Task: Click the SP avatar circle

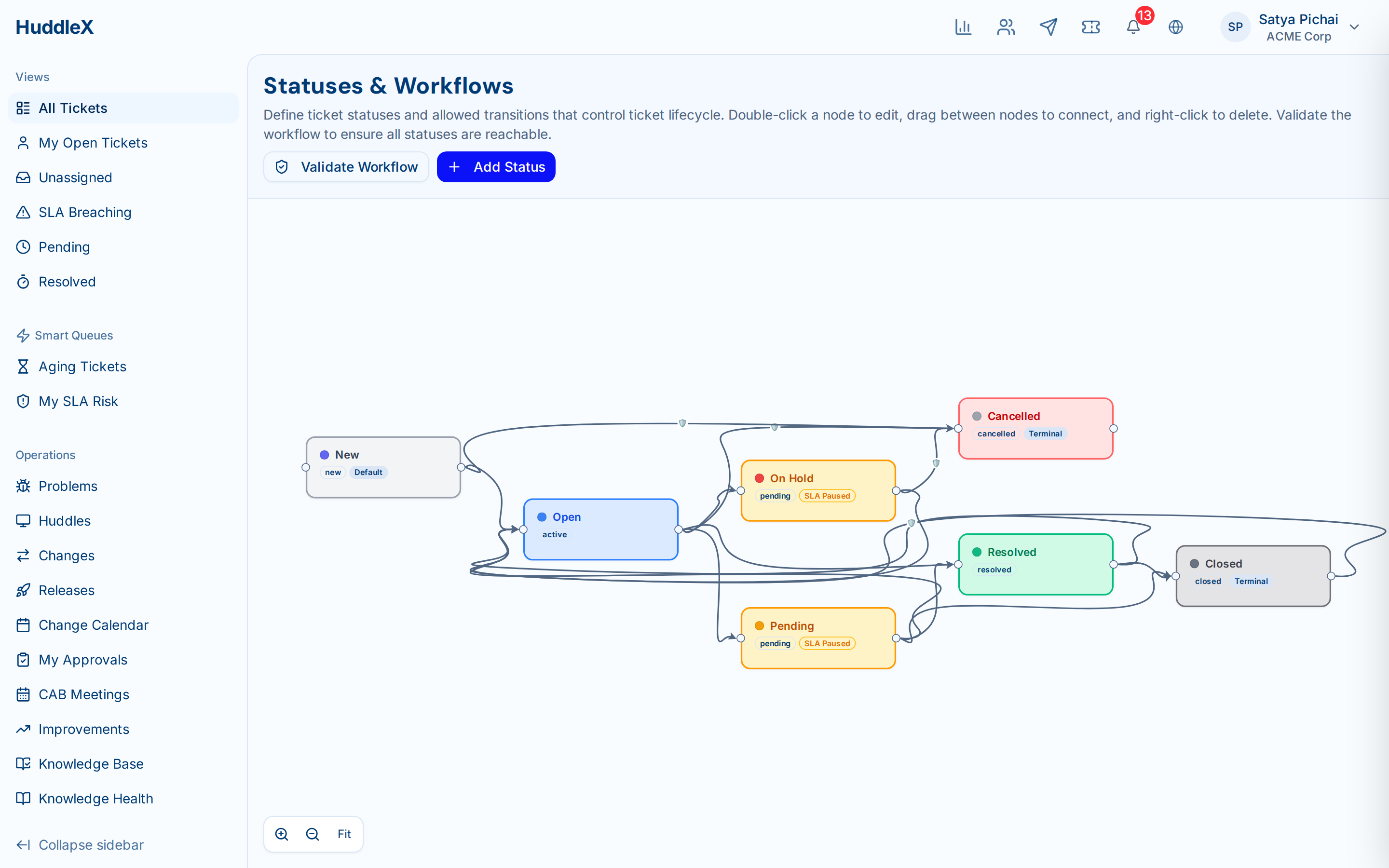Action: [x=1235, y=27]
